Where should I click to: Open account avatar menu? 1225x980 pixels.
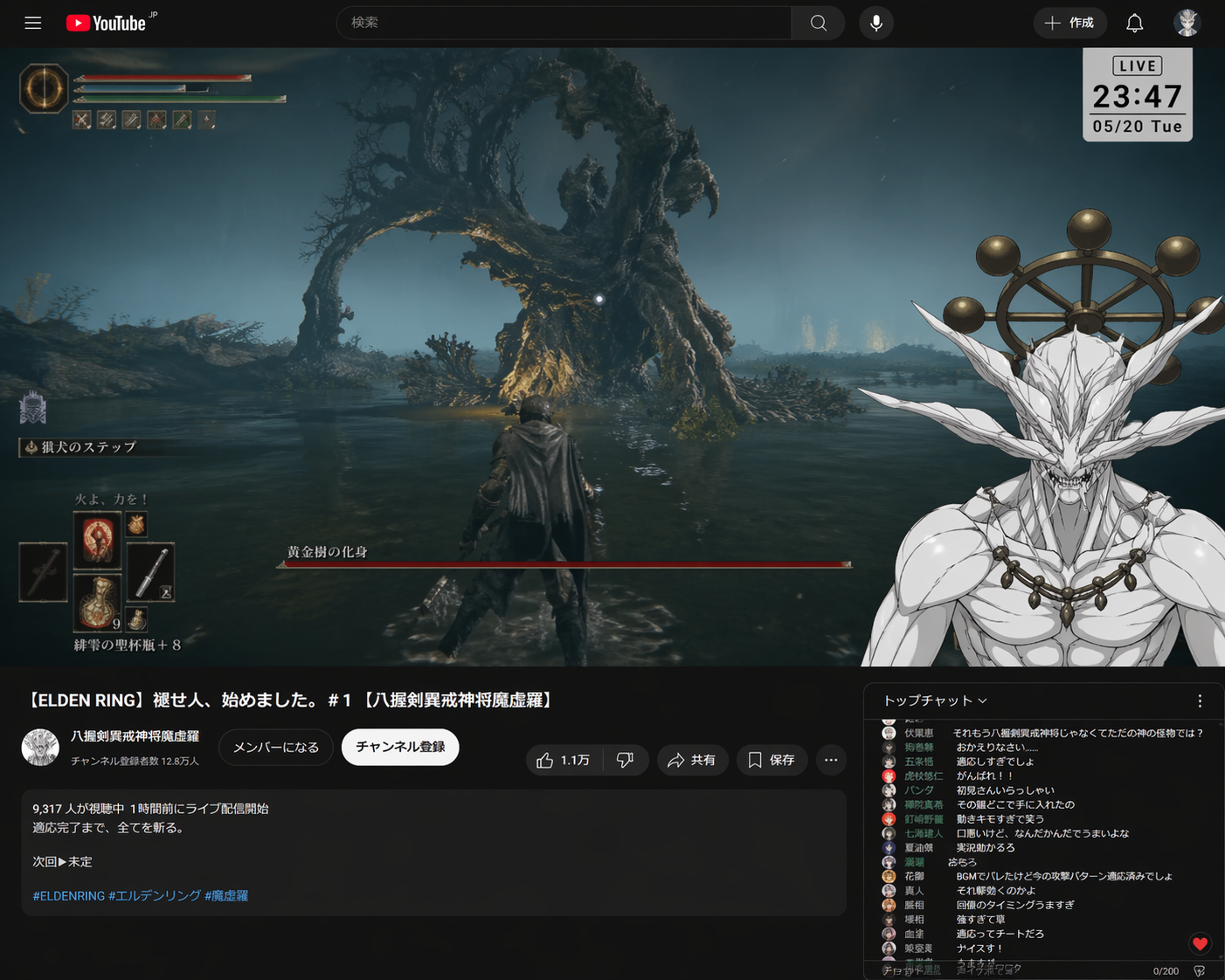[x=1186, y=23]
